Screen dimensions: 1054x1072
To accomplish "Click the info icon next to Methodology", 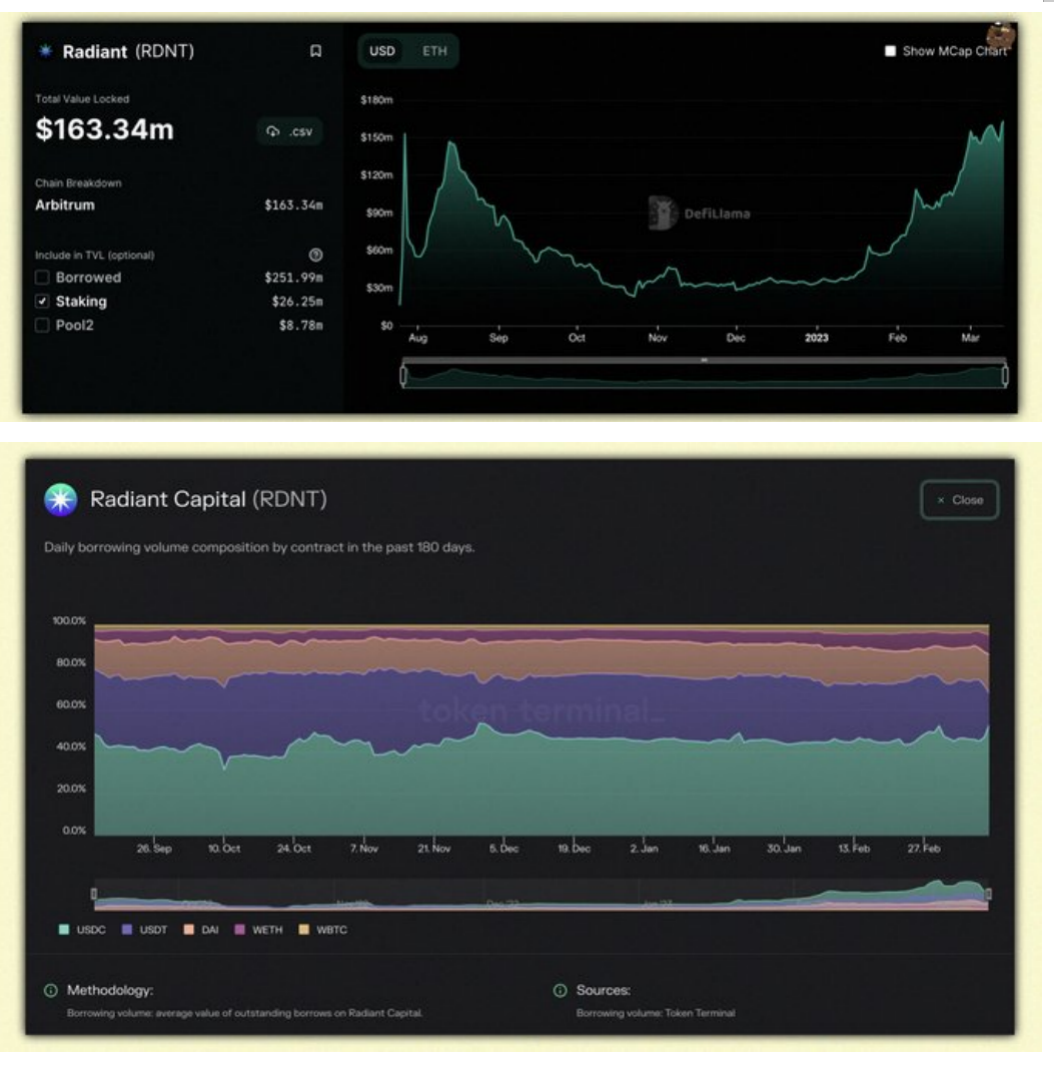I will (51, 990).
